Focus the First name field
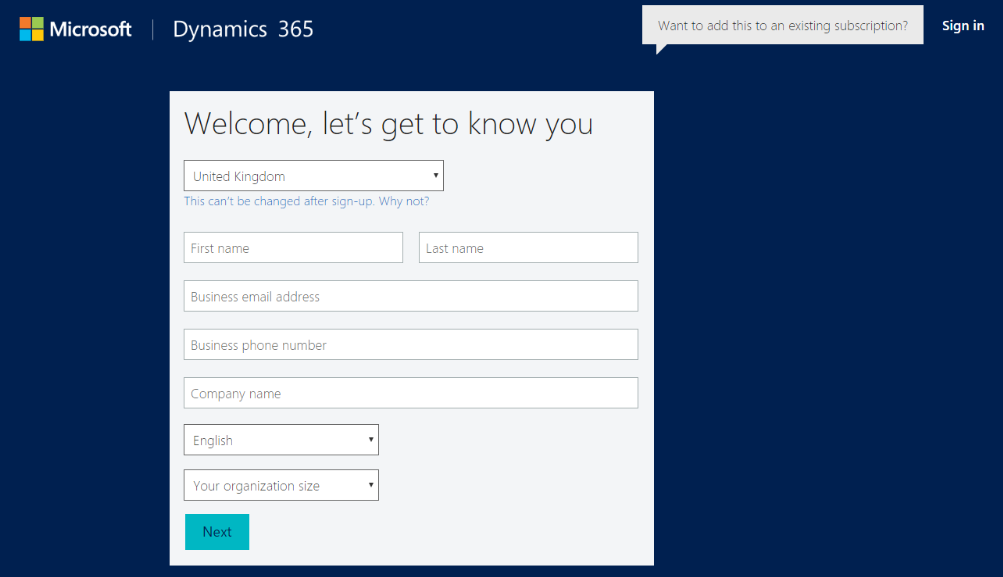The image size is (1003, 577). pos(293,248)
